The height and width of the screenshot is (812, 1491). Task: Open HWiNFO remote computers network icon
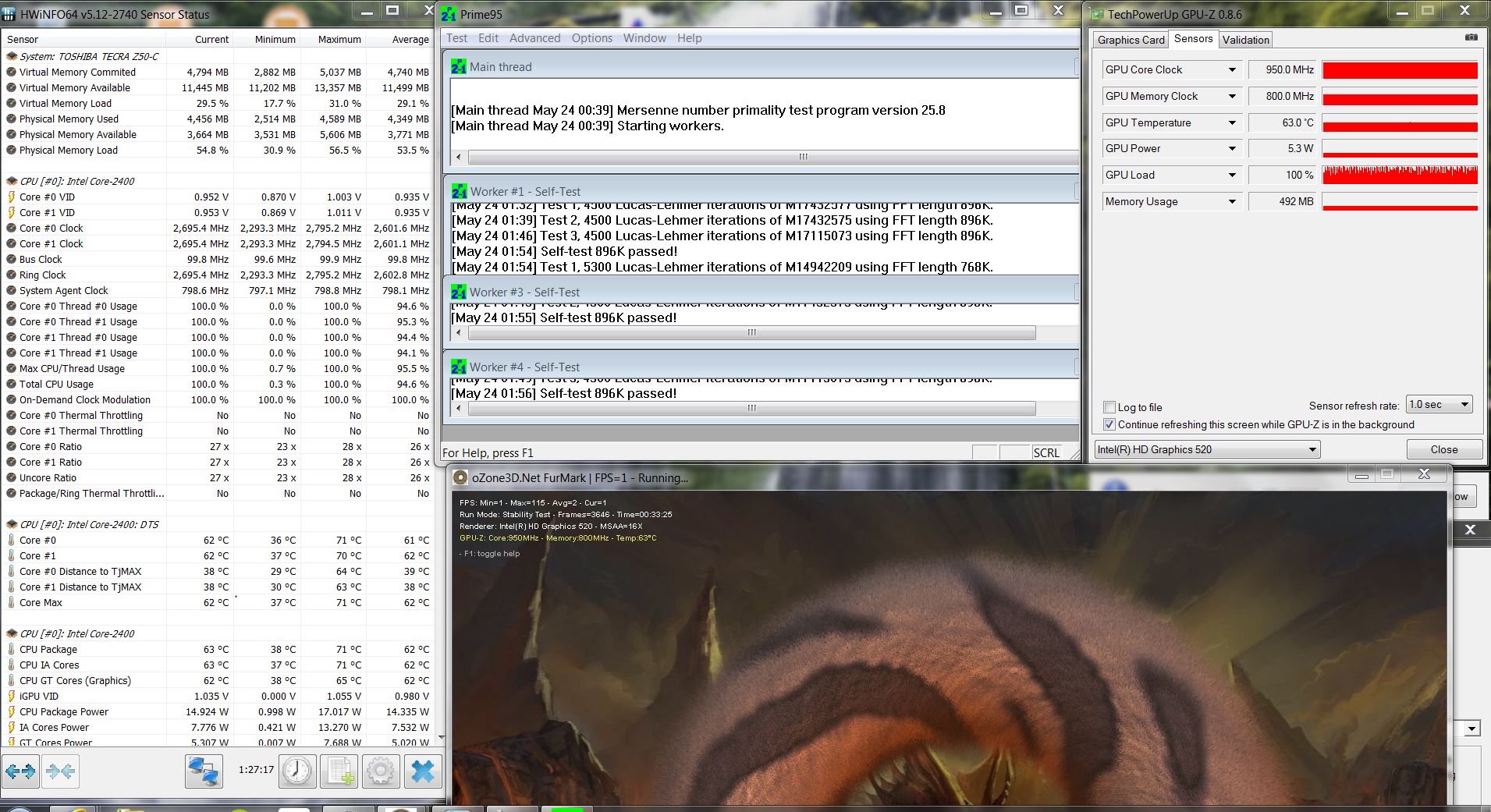[204, 771]
